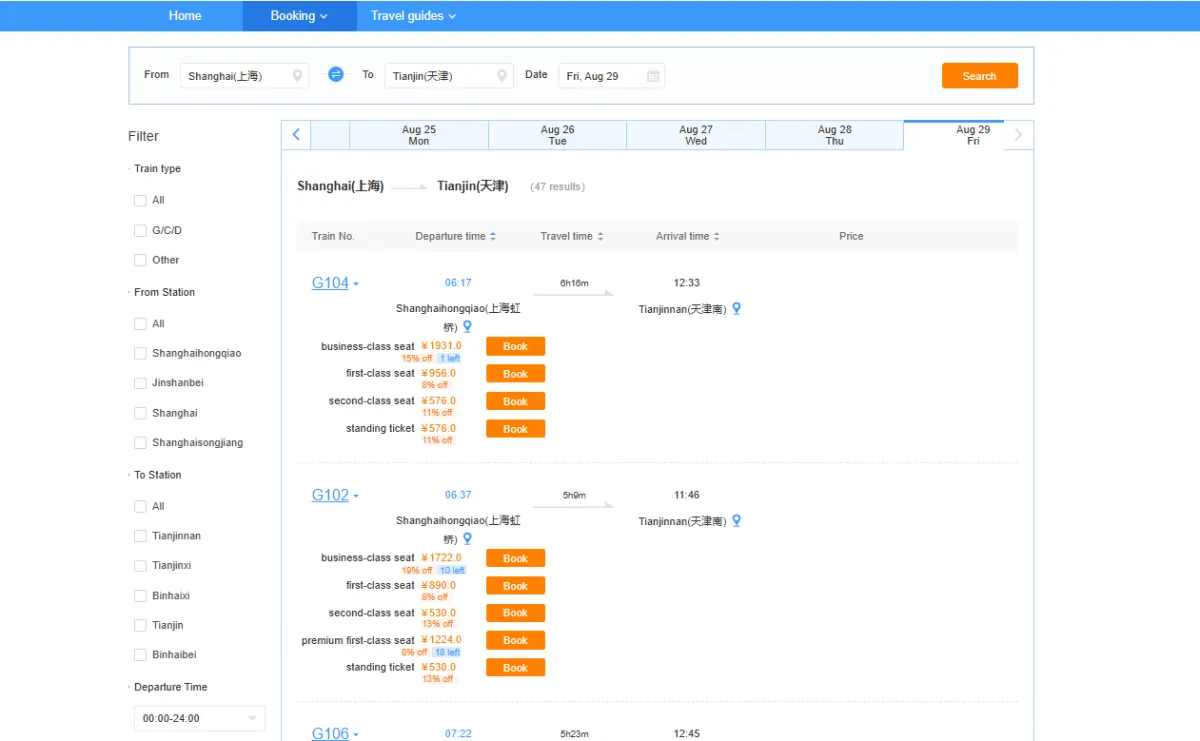
Task: Book G102 first-class seat
Action: click(516, 586)
